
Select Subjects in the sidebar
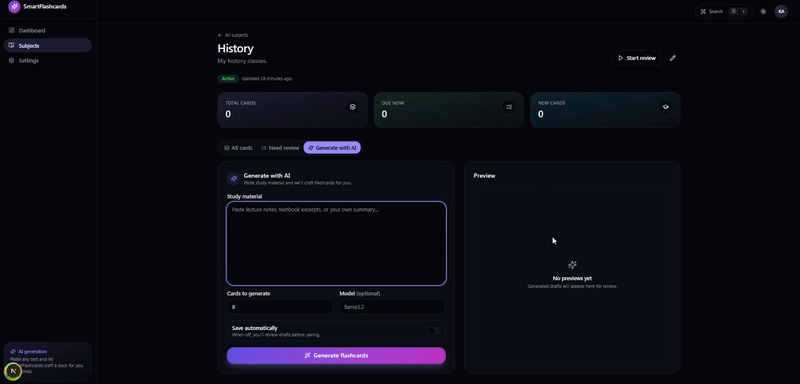click(47, 45)
